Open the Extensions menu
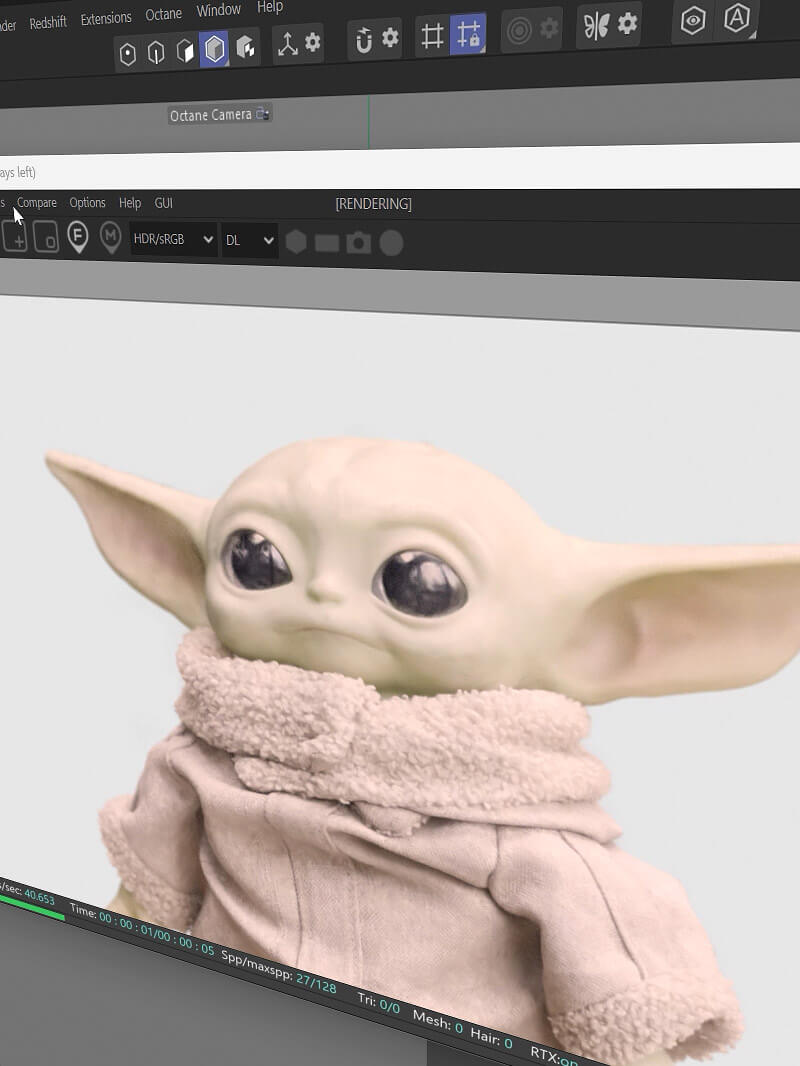The height and width of the screenshot is (1066, 800). 106,18
